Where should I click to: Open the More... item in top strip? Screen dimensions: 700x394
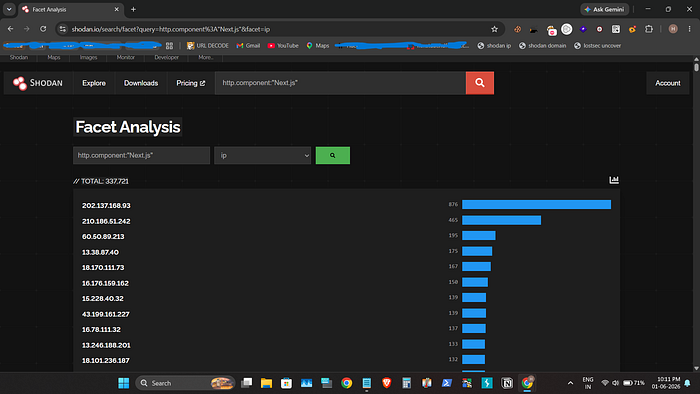206,57
